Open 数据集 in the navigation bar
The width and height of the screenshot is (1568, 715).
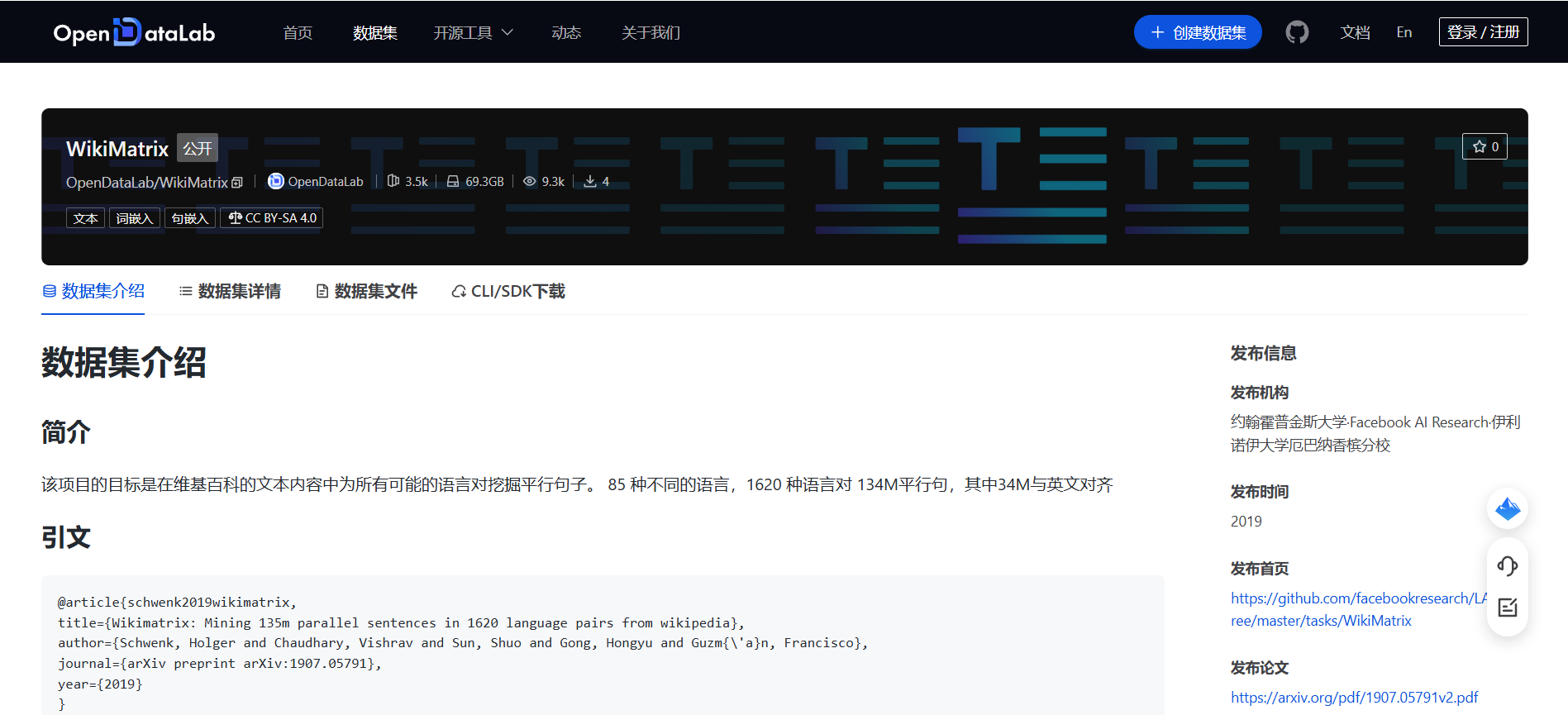point(375,32)
